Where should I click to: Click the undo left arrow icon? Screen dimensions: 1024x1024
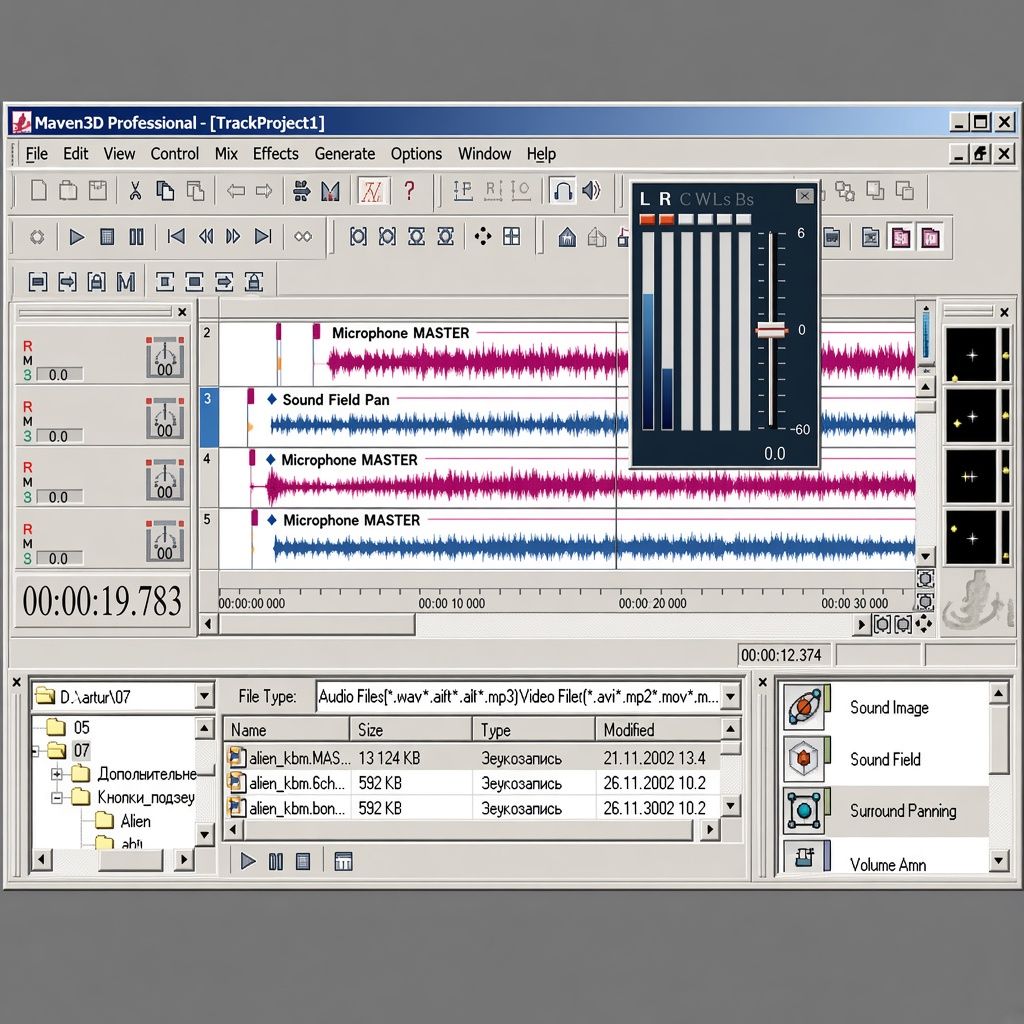tap(236, 191)
